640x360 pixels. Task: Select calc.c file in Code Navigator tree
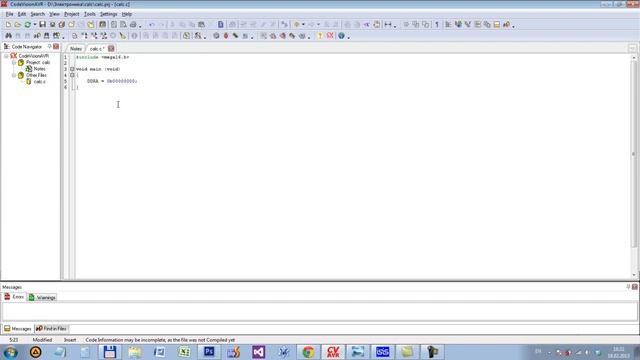(40, 82)
